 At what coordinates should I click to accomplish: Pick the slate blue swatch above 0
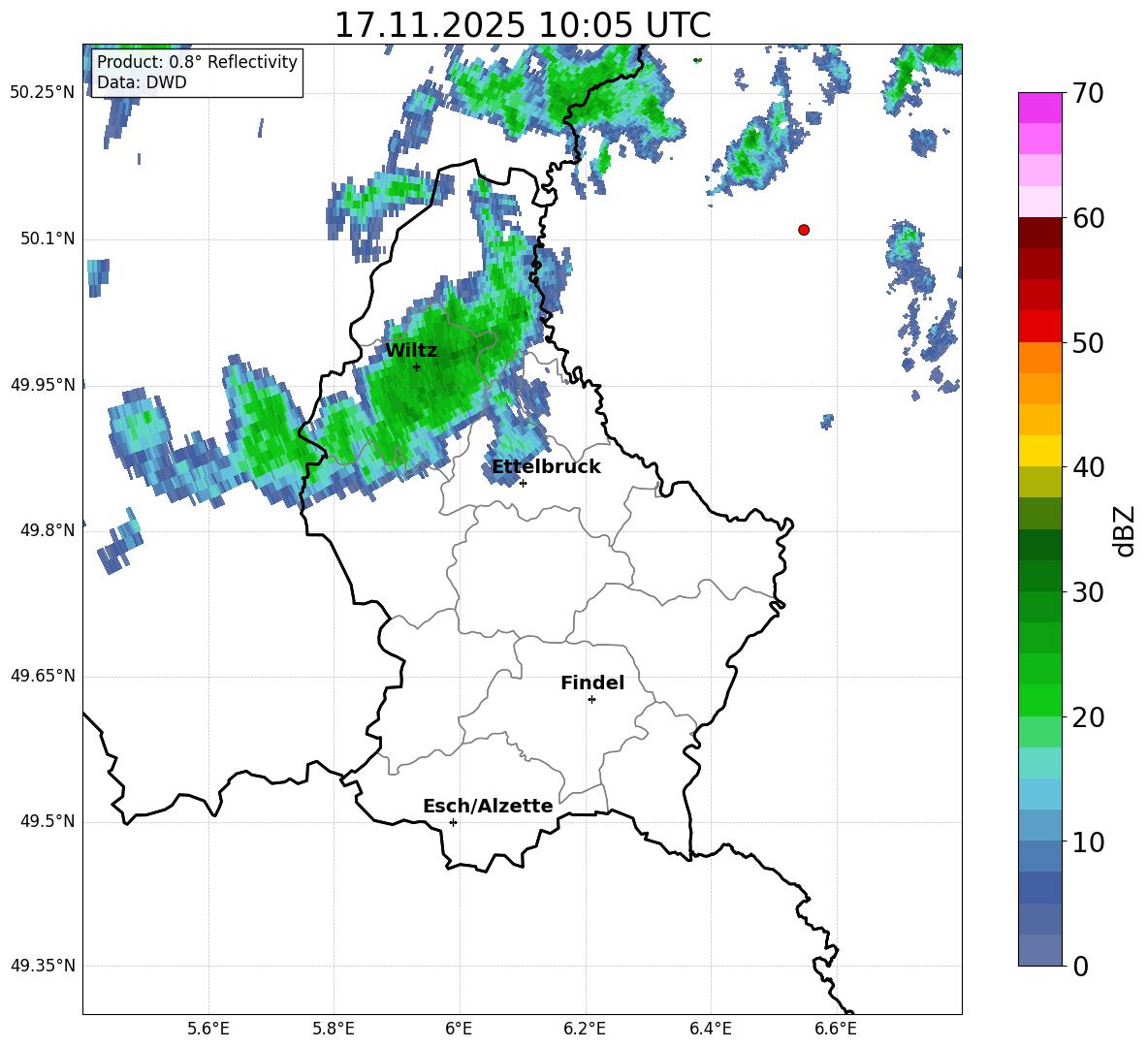[x=1040, y=950]
